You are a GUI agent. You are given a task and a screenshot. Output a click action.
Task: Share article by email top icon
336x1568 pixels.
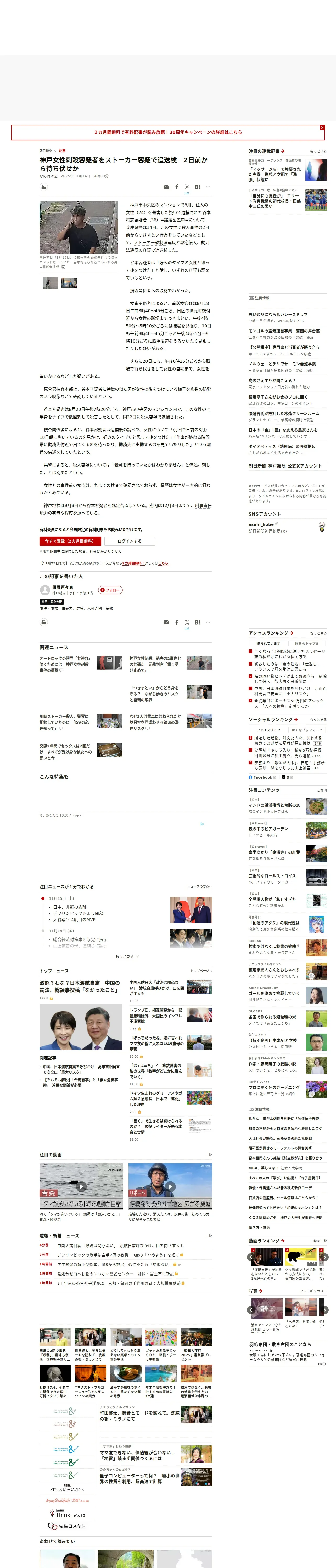coord(166,187)
